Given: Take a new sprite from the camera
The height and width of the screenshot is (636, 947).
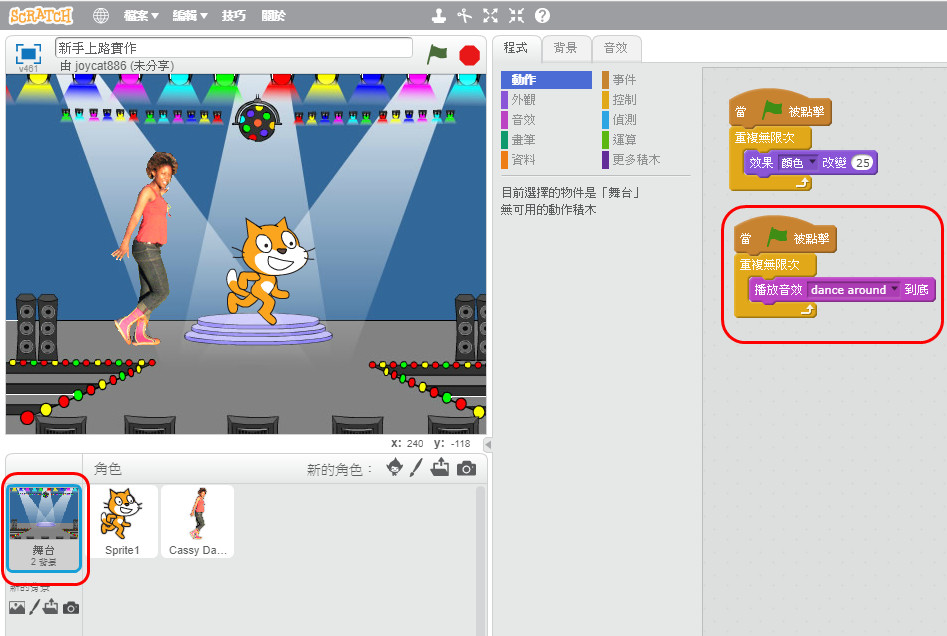Looking at the screenshot, I should (466, 468).
